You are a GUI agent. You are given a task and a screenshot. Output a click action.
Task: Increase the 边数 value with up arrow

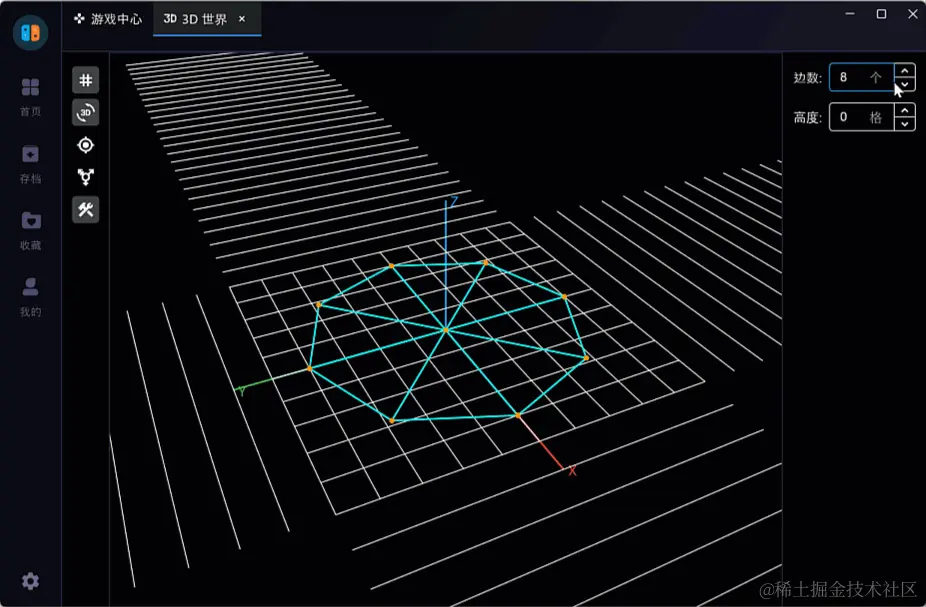905,70
